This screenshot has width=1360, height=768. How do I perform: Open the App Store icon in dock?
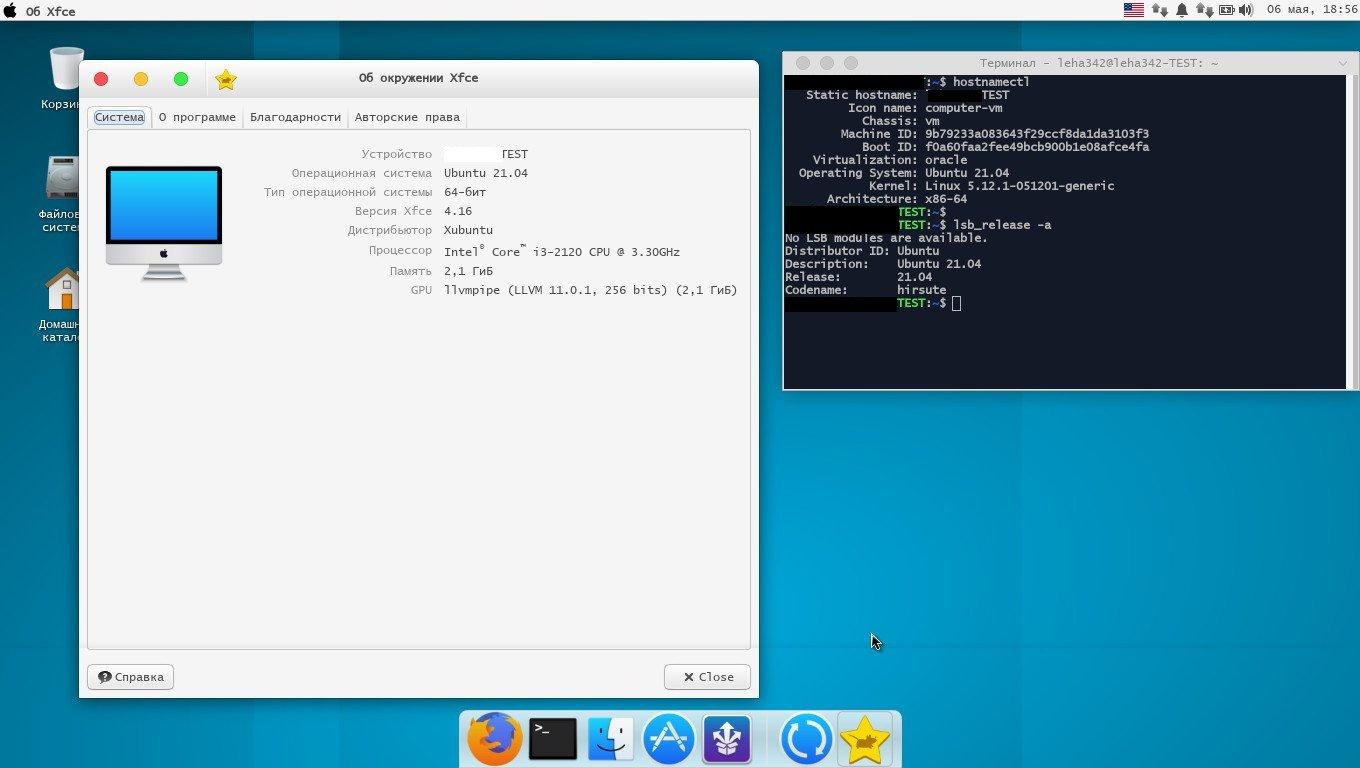tap(668, 740)
